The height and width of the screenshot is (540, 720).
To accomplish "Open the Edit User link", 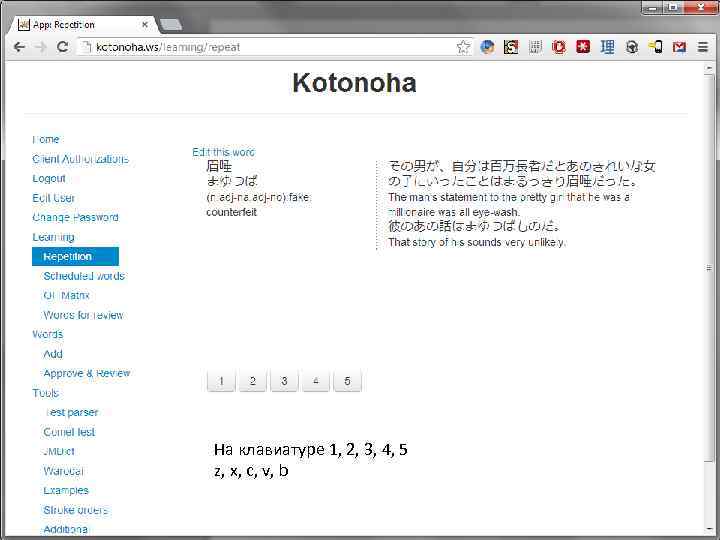I will (53, 198).
